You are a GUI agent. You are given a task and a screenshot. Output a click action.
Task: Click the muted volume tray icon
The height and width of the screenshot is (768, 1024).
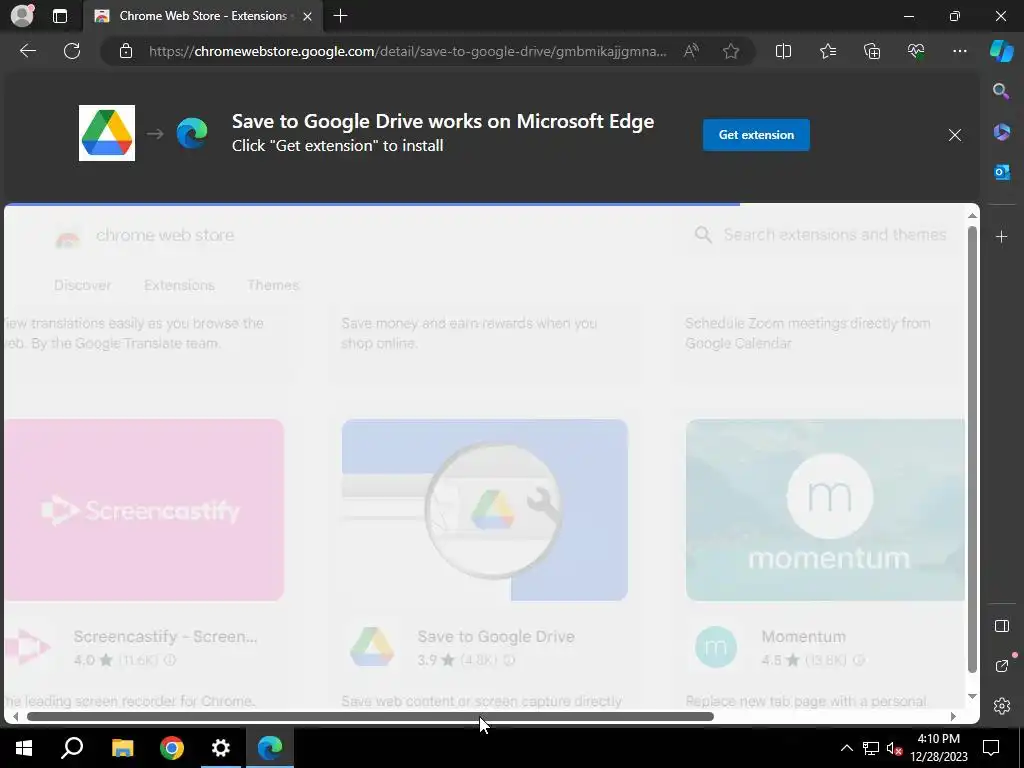coord(894,748)
